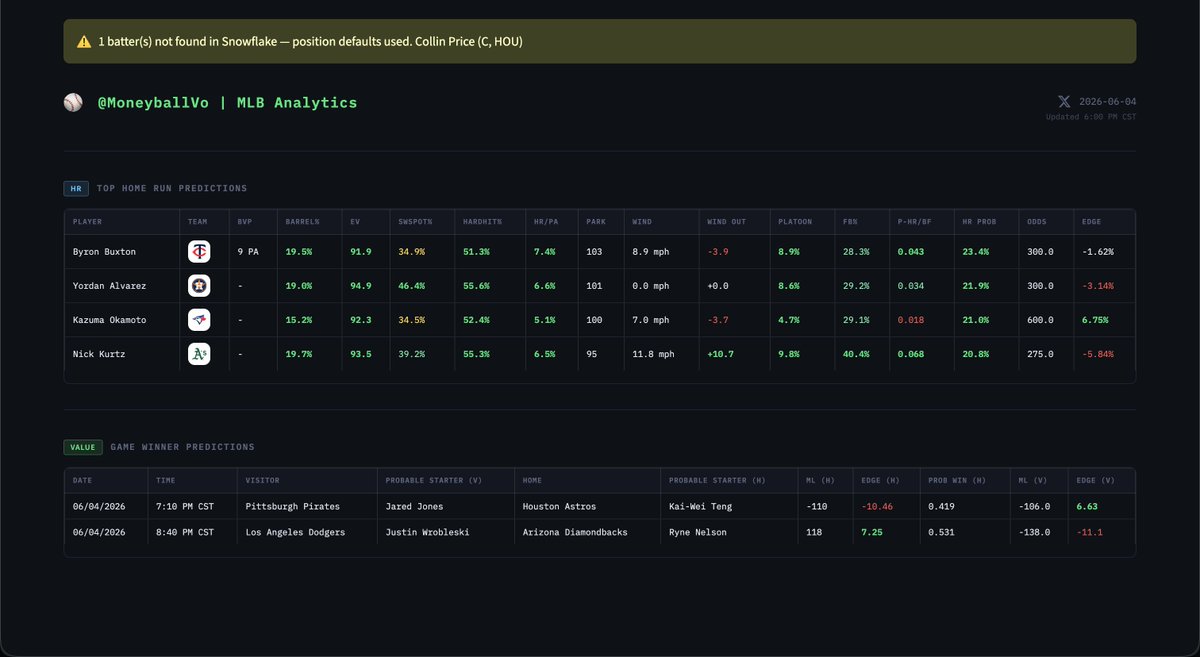The height and width of the screenshot is (657, 1200).
Task: Click the Houston Astros home cell
Action: [x=559, y=506]
